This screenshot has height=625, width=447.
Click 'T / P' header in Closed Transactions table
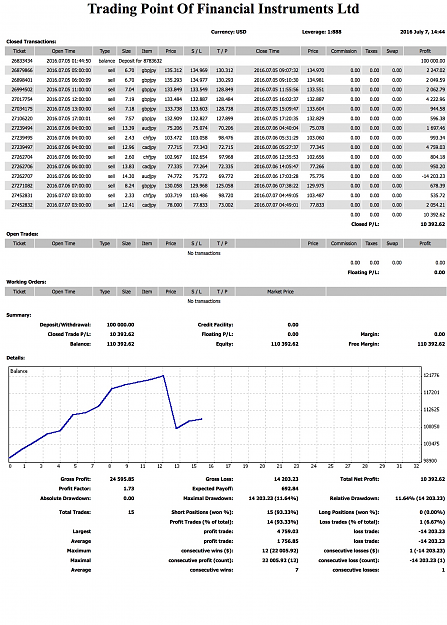(x=222, y=51)
